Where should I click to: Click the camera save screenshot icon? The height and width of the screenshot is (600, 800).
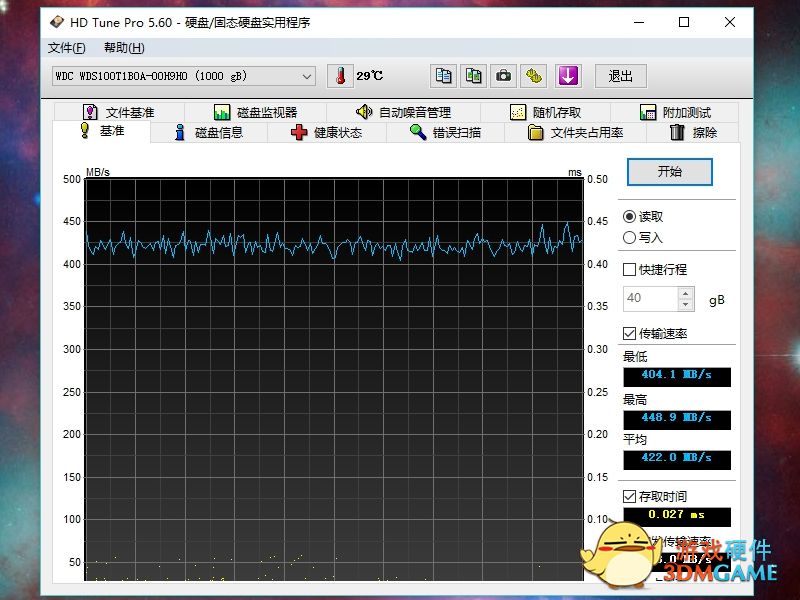505,76
